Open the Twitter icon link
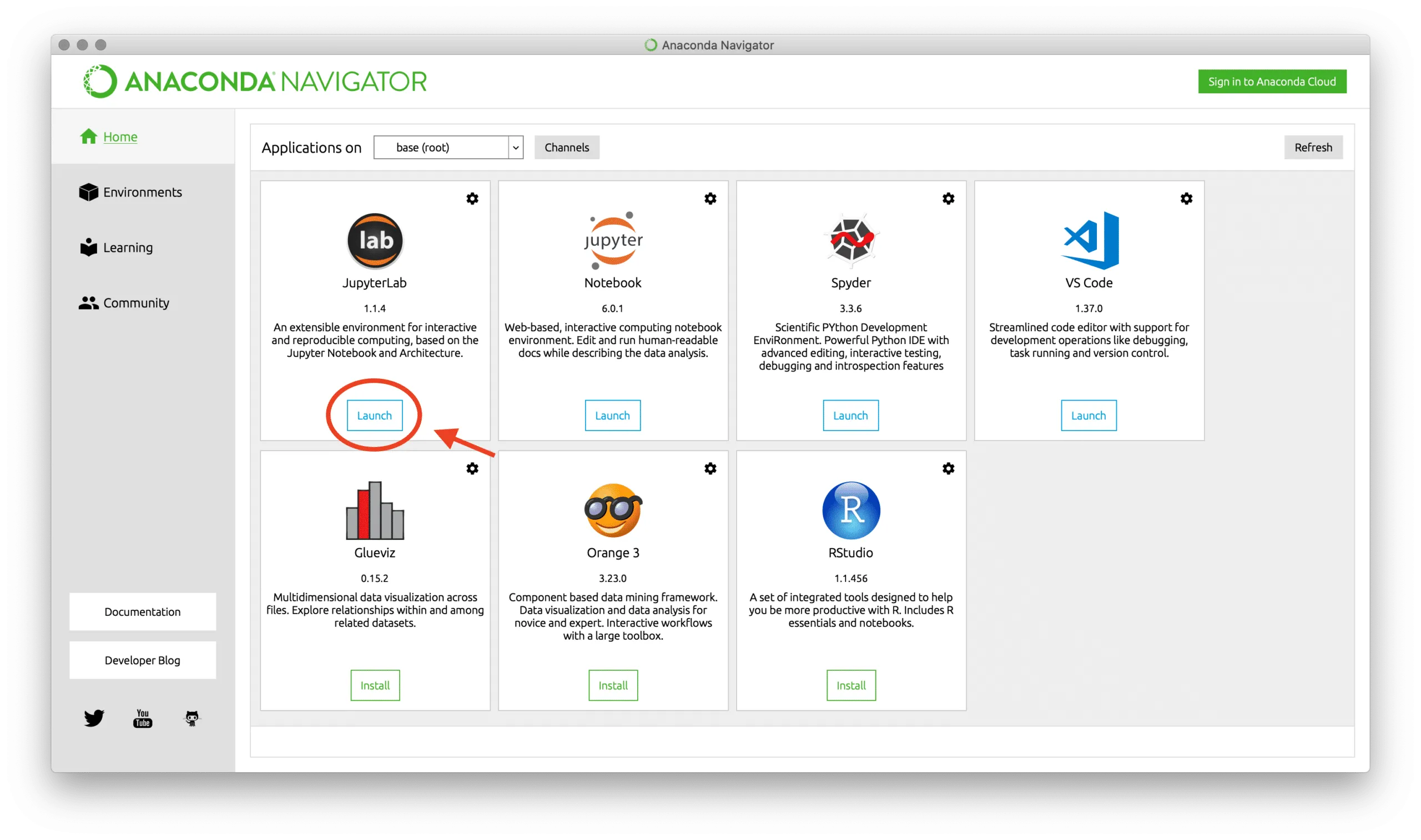Image resolution: width=1421 pixels, height=840 pixels. click(94, 718)
